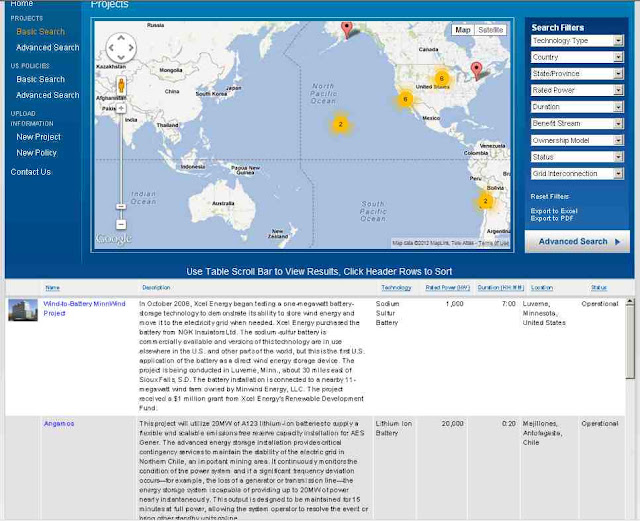Open the Status filter dropdown
Viewport: 640px width, 521px height.
(x=577, y=157)
